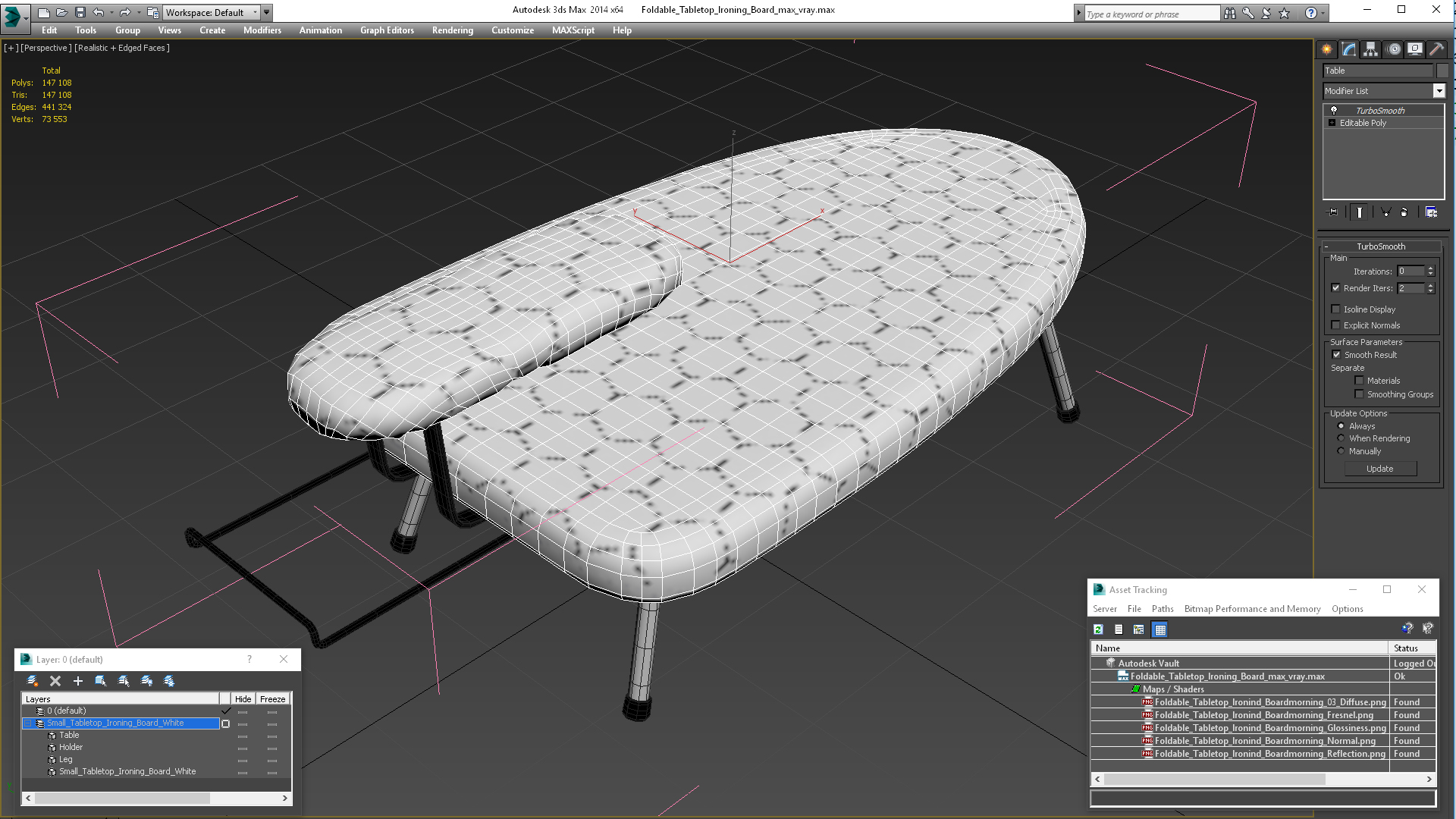This screenshot has height=819, width=1456.
Task: Open the Modifier List dropdown
Action: click(x=1439, y=91)
